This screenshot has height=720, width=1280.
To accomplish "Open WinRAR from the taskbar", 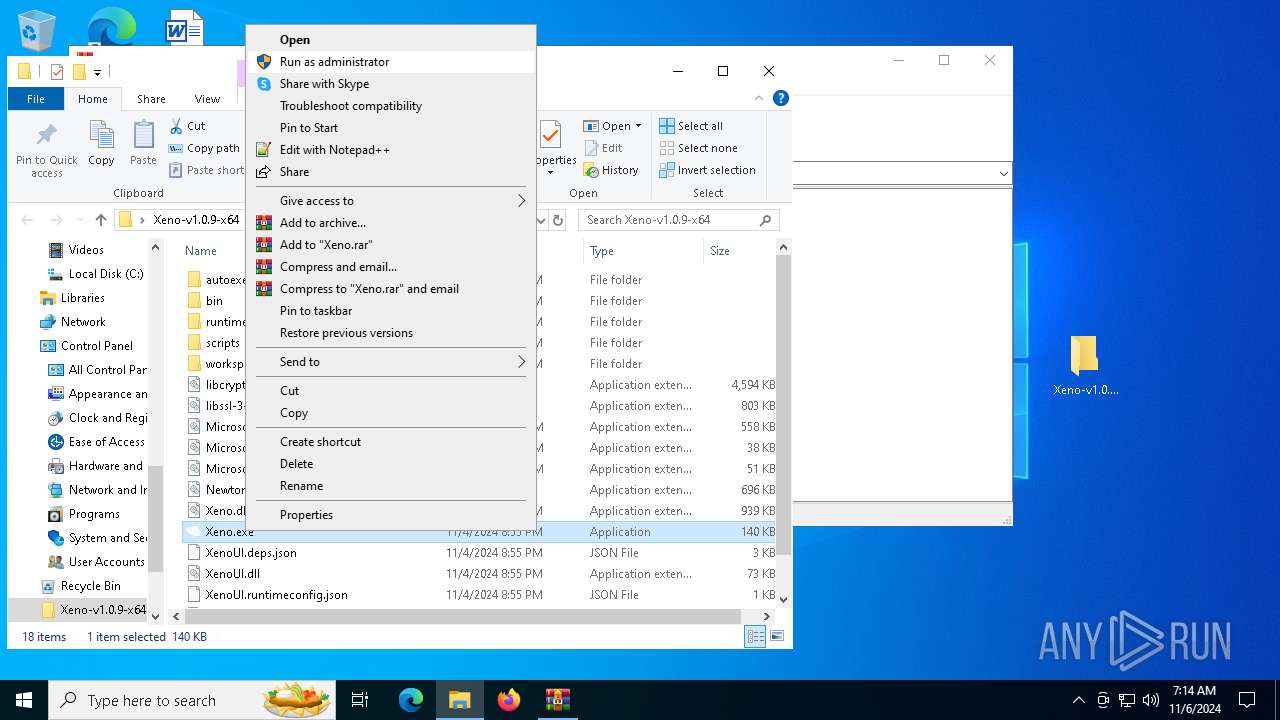I will click(x=558, y=700).
